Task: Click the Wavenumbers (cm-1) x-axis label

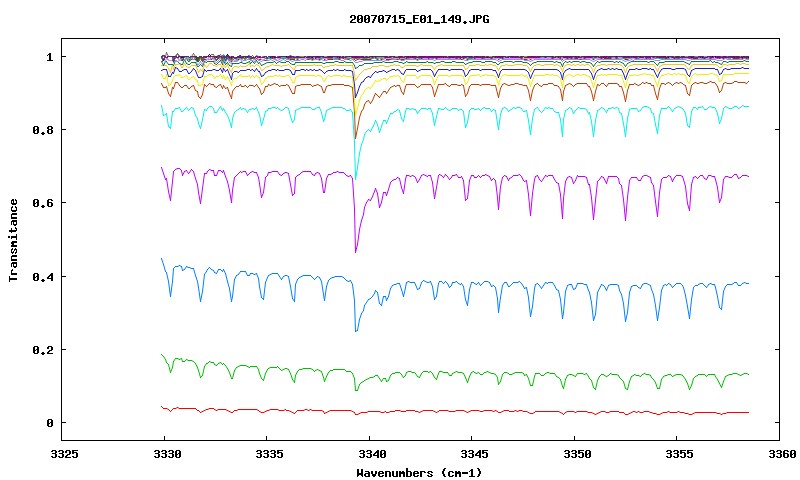Action: click(419, 473)
